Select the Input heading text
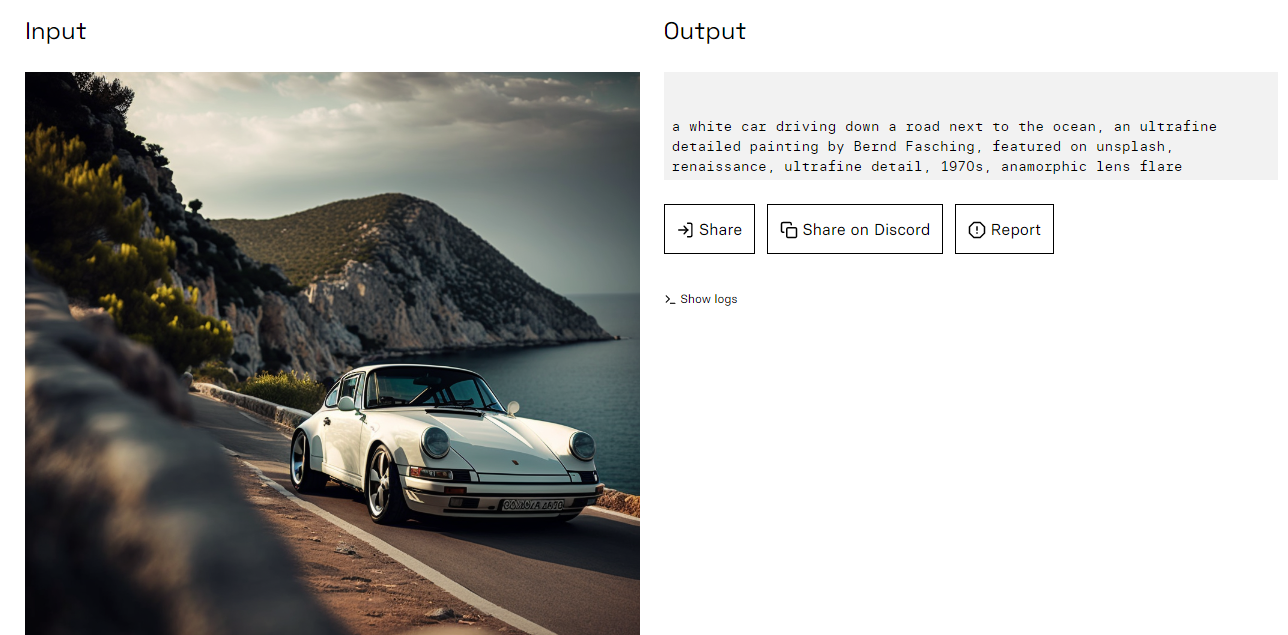 [x=56, y=31]
